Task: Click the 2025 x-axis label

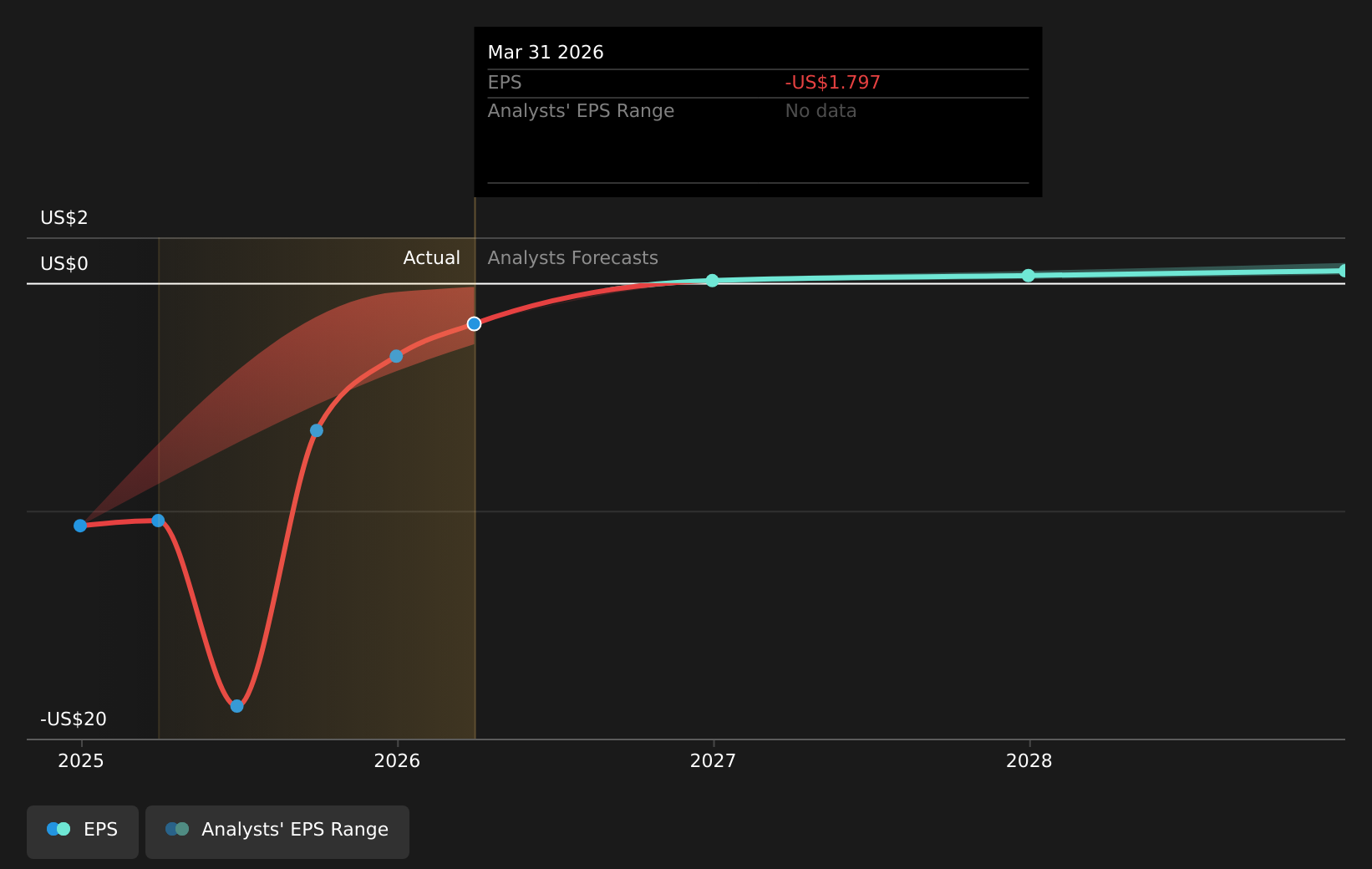Action: point(81,761)
